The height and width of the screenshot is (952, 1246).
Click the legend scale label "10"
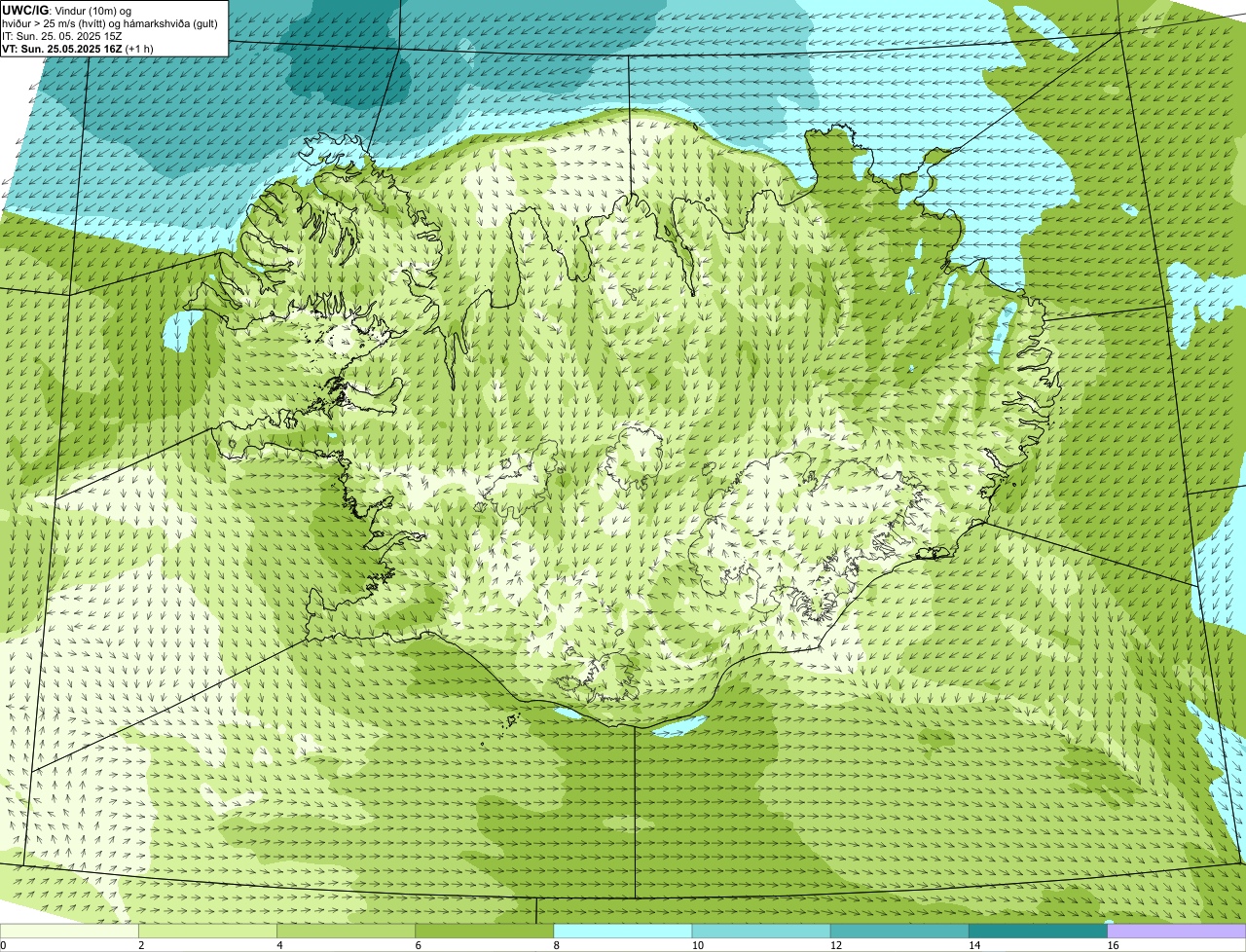pyautogui.click(x=697, y=945)
